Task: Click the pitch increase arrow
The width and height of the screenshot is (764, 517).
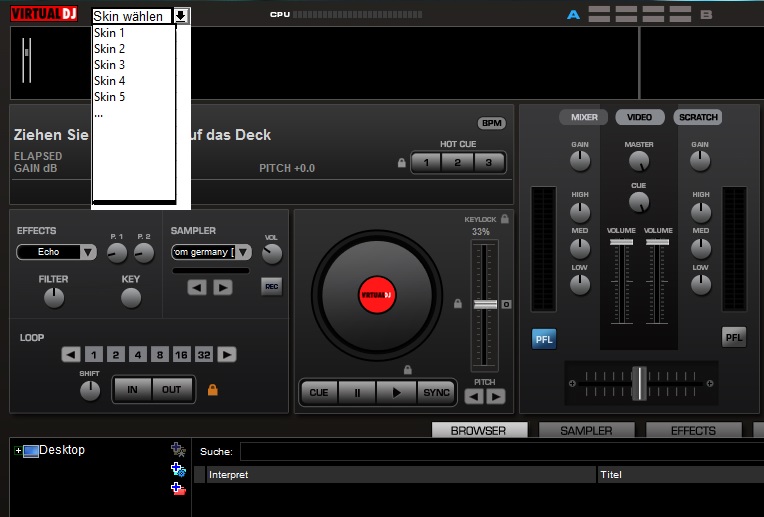Action: 496,397
